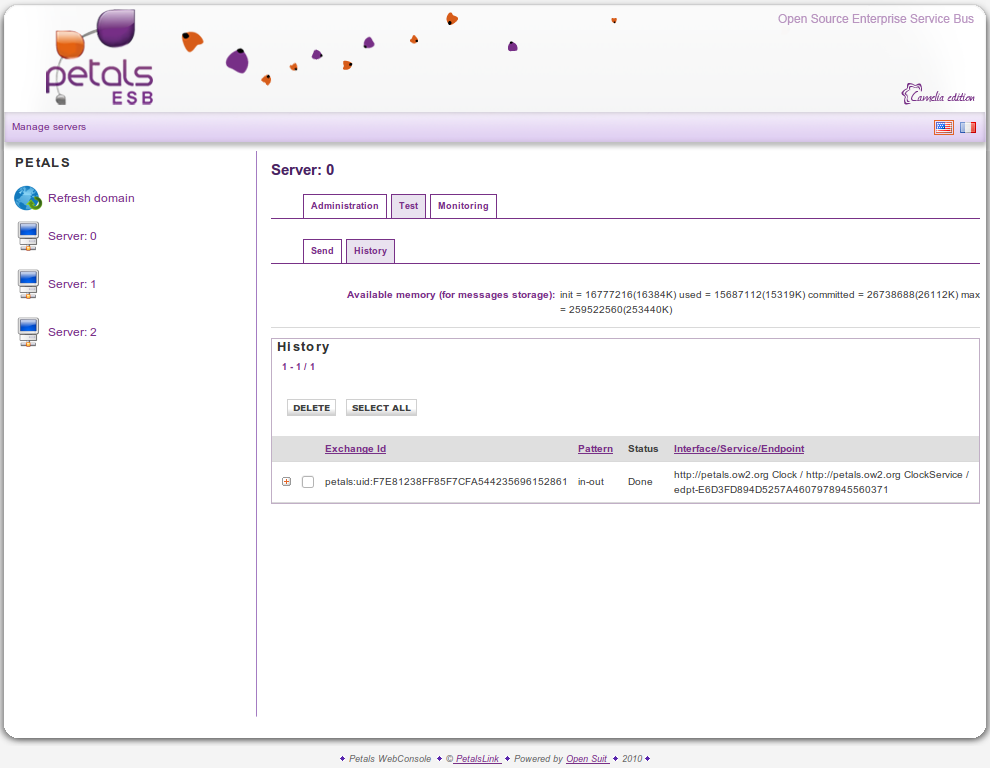990x768 pixels.
Task: Open the PetalsLink footer link
Action: [x=477, y=759]
